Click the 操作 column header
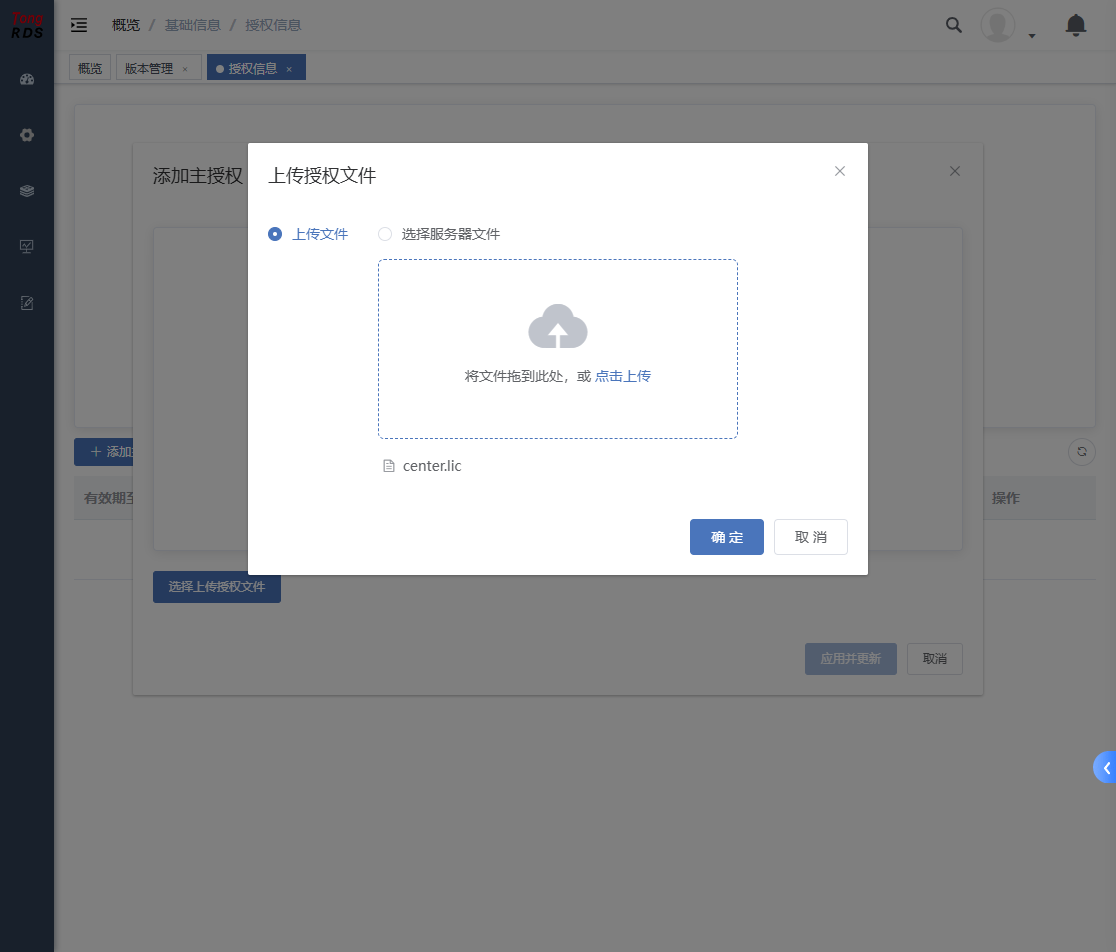Image resolution: width=1116 pixels, height=952 pixels. click(1006, 498)
